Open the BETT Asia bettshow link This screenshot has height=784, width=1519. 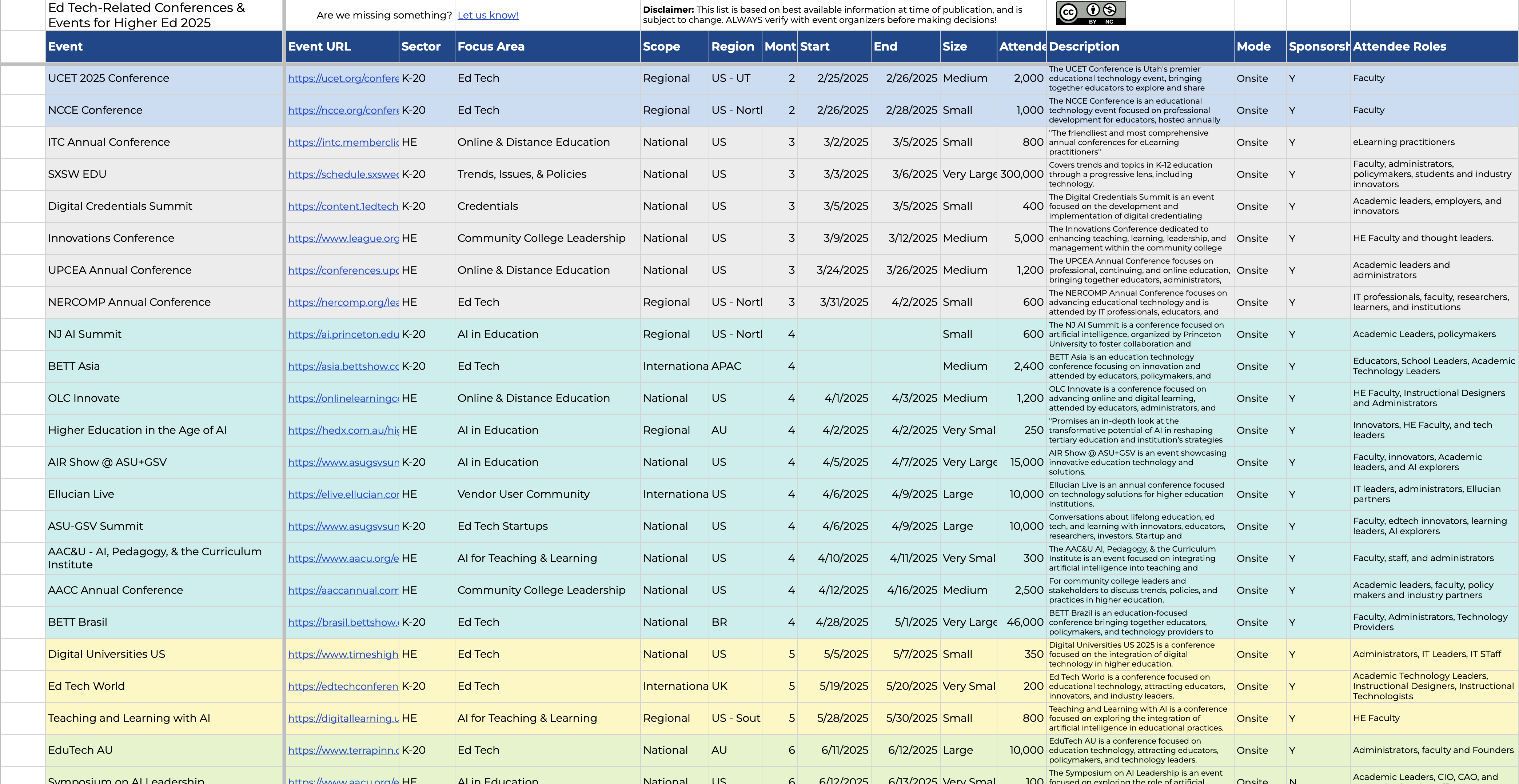point(343,366)
